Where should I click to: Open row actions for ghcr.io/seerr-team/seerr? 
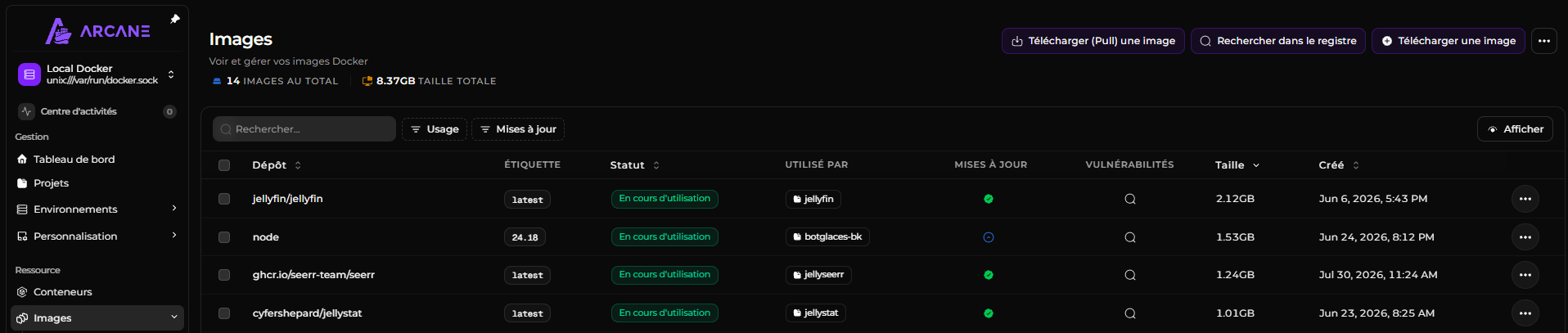click(1525, 275)
